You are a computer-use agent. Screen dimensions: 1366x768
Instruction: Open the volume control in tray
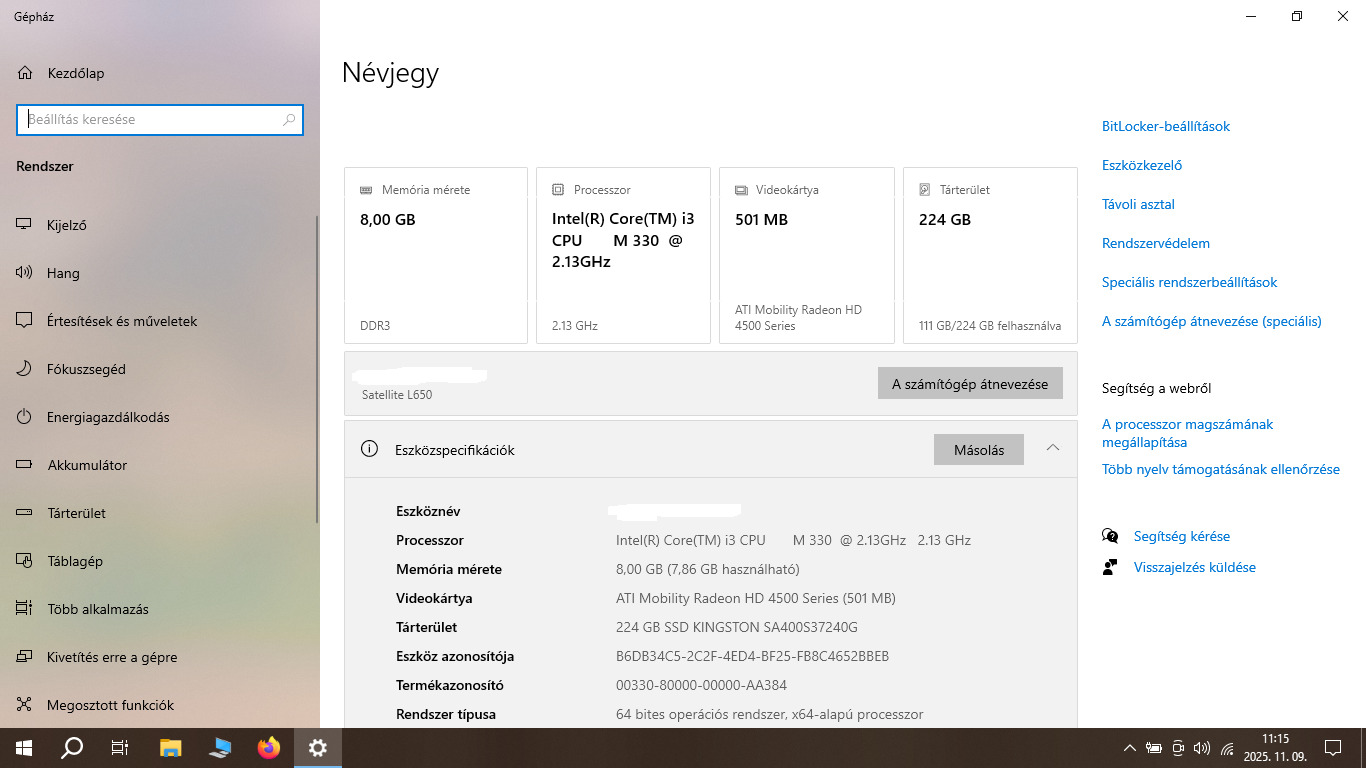pos(1202,747)
